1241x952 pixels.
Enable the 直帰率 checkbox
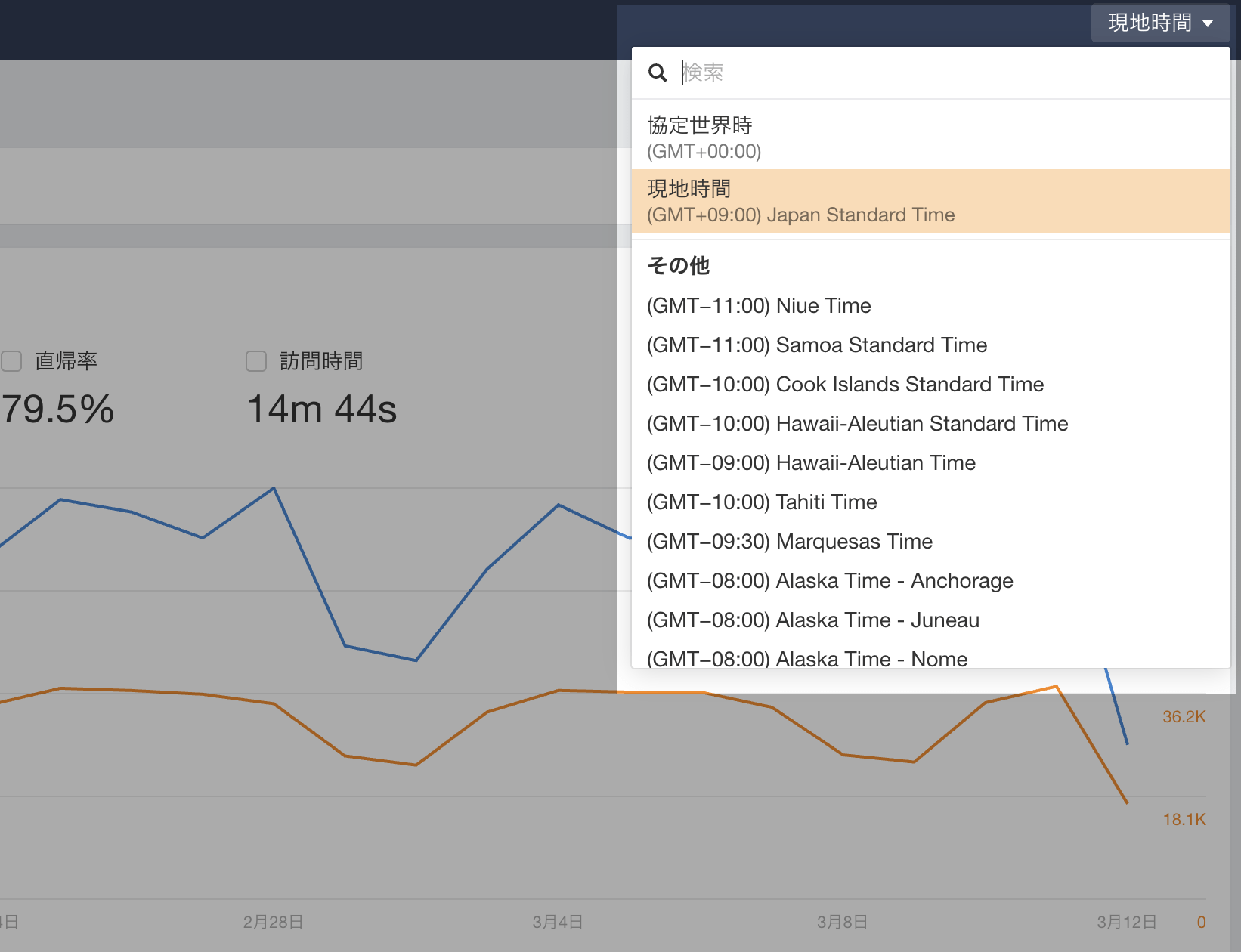coord(11,361)
